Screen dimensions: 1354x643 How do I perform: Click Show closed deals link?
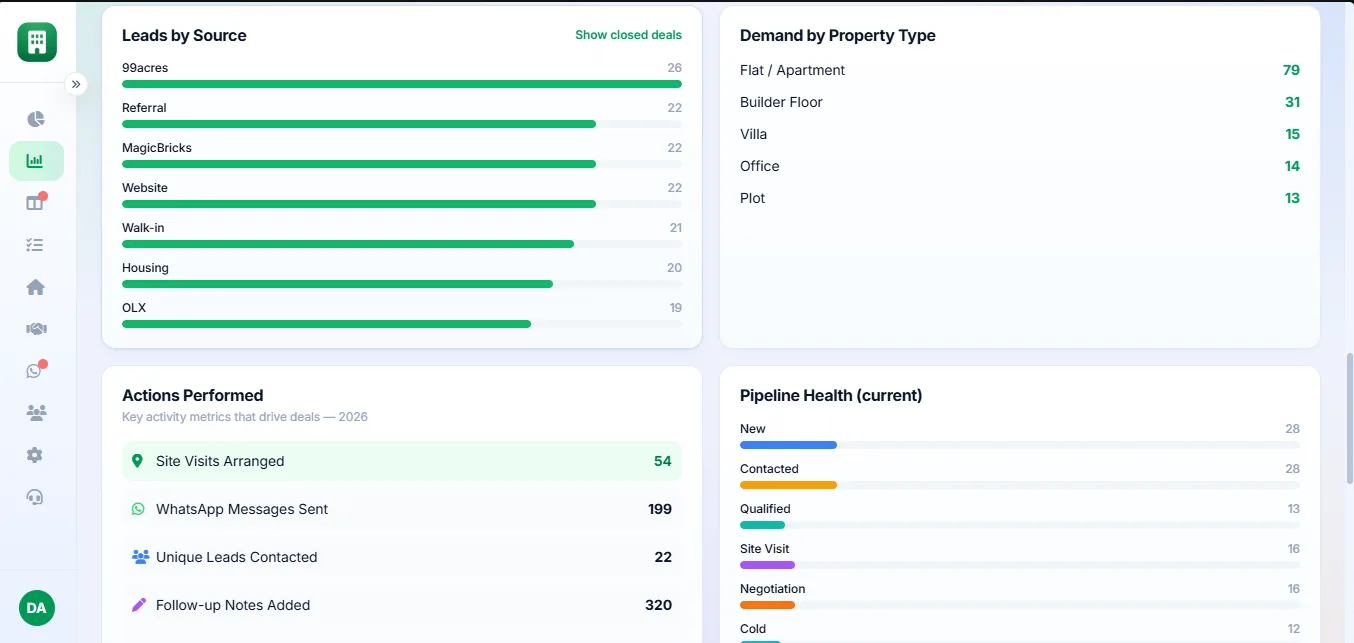pyautogui.click(x=628, y=35)
